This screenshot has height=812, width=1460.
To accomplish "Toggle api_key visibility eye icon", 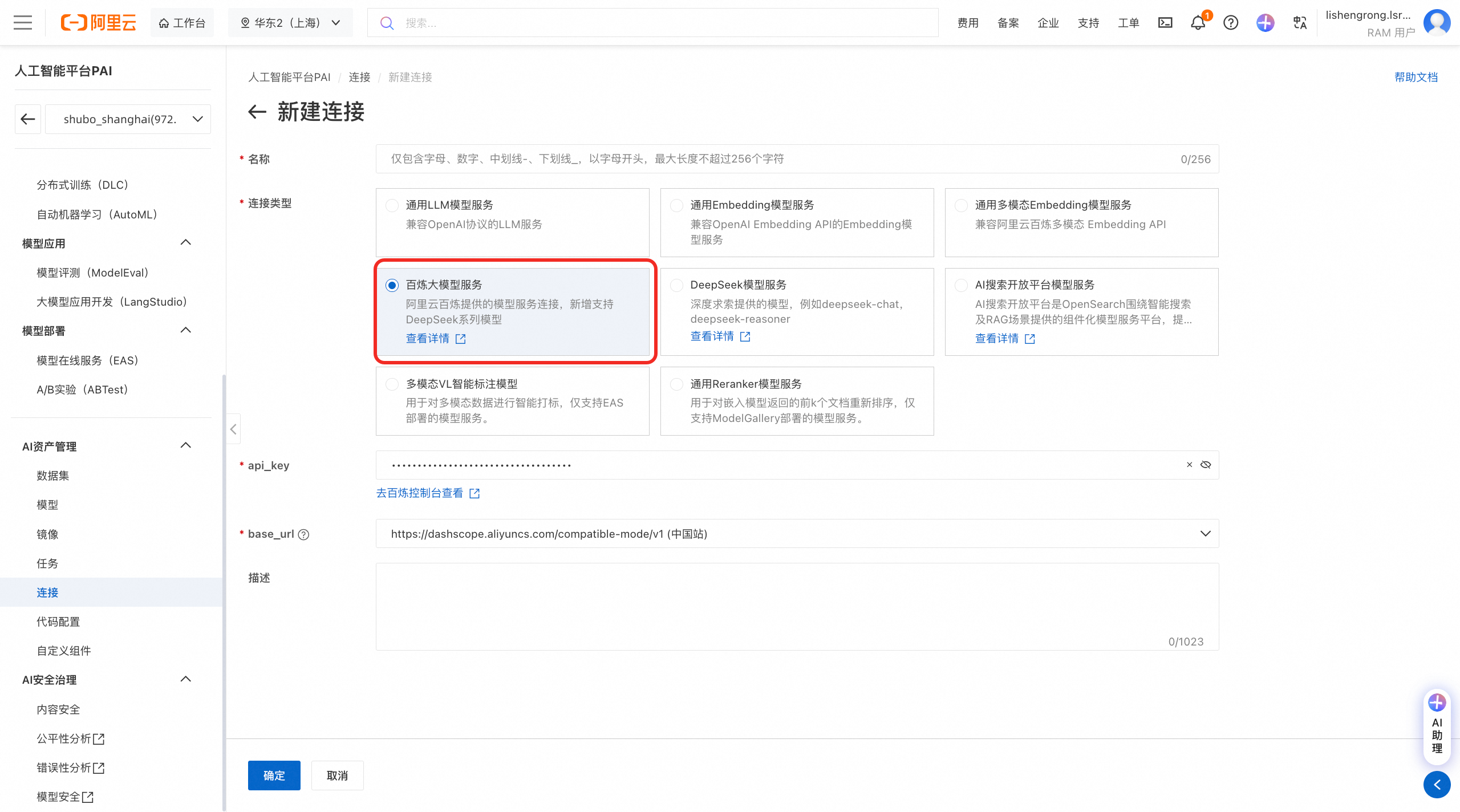I will (x=1206, y=465).
